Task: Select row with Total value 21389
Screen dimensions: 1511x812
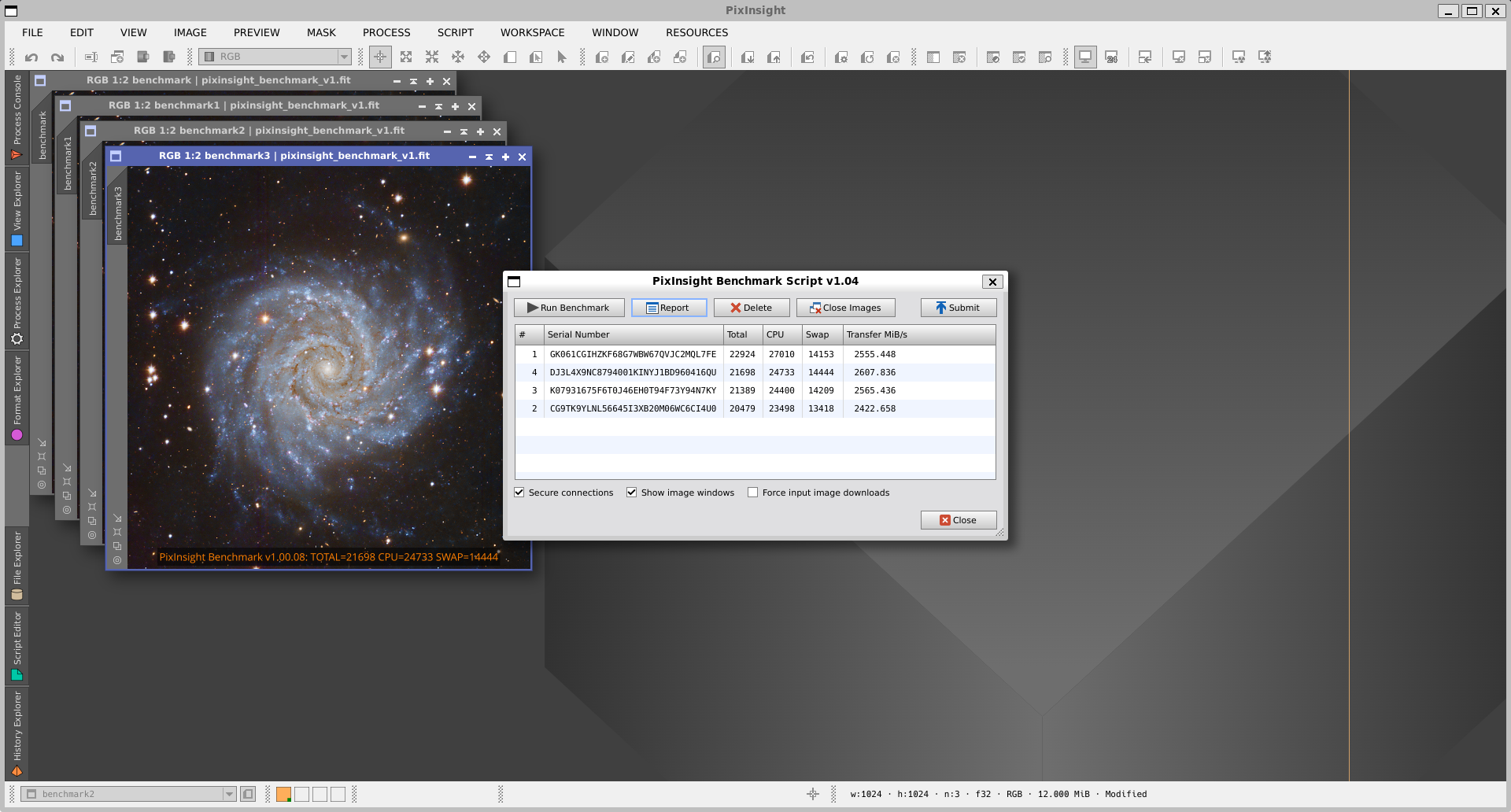Action: coord(755,390)
